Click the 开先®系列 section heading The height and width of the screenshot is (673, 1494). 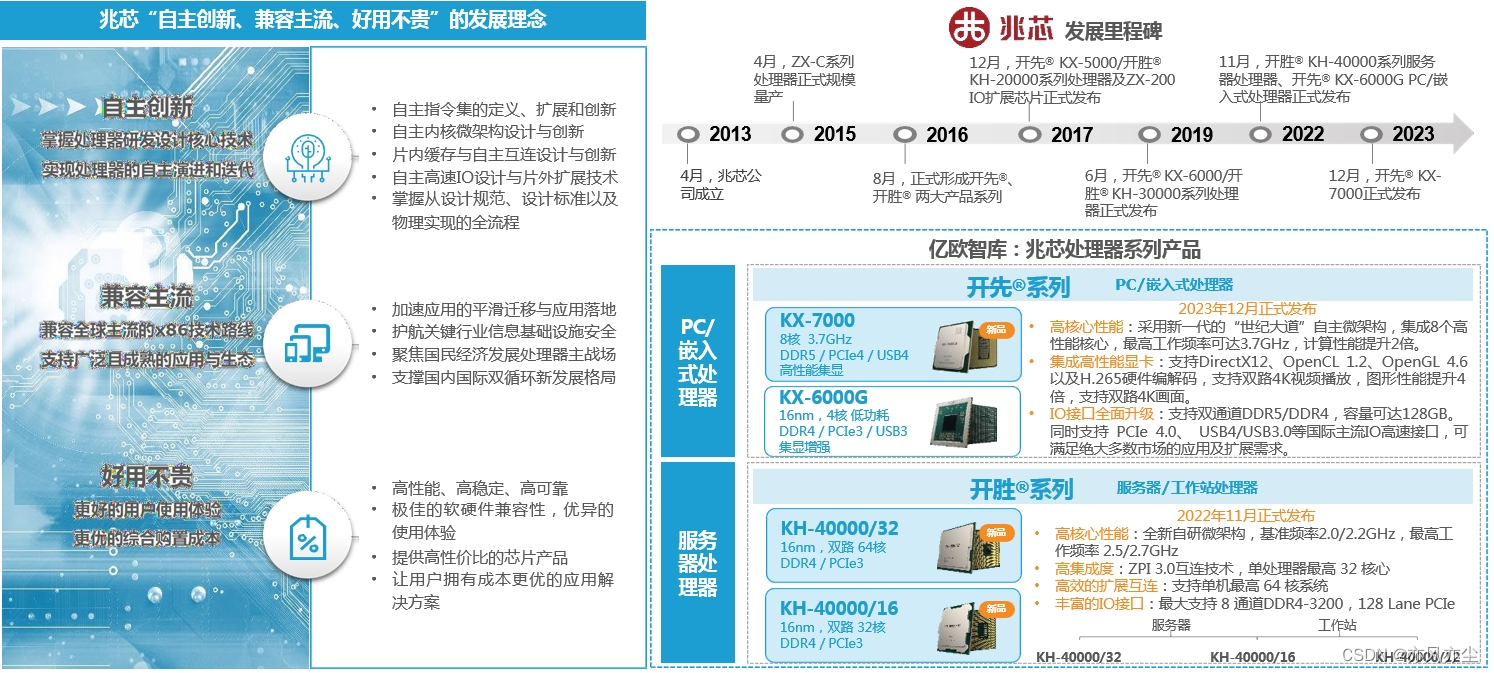point(1017,288)
